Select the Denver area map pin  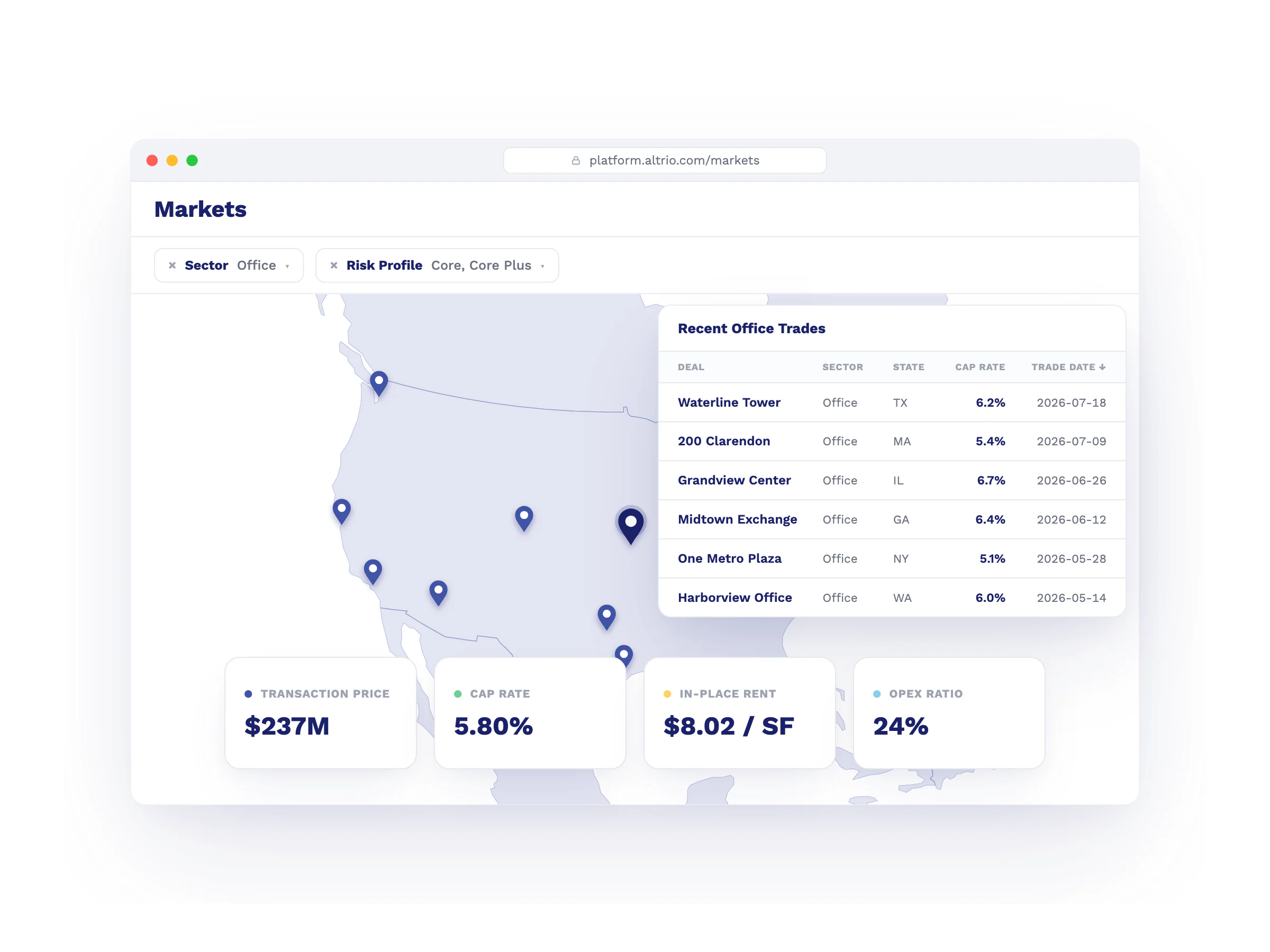(524, 518)
